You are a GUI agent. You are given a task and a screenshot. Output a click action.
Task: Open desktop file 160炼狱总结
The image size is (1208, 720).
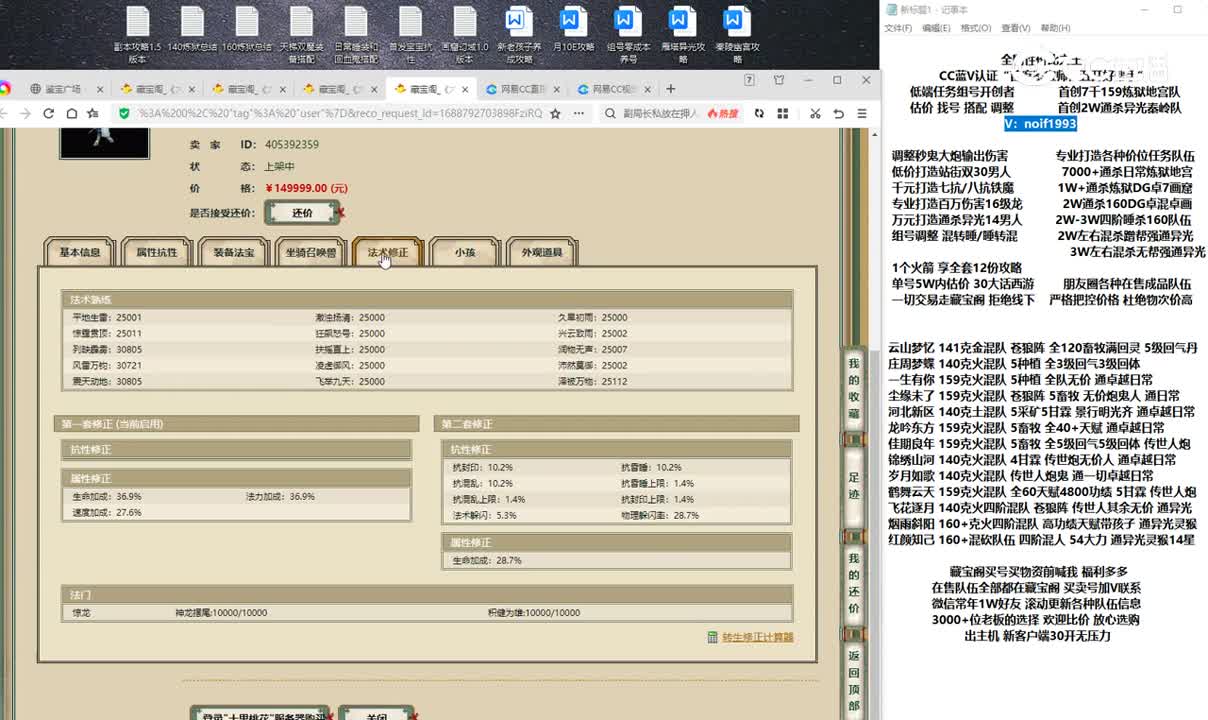tap(247, 29)
